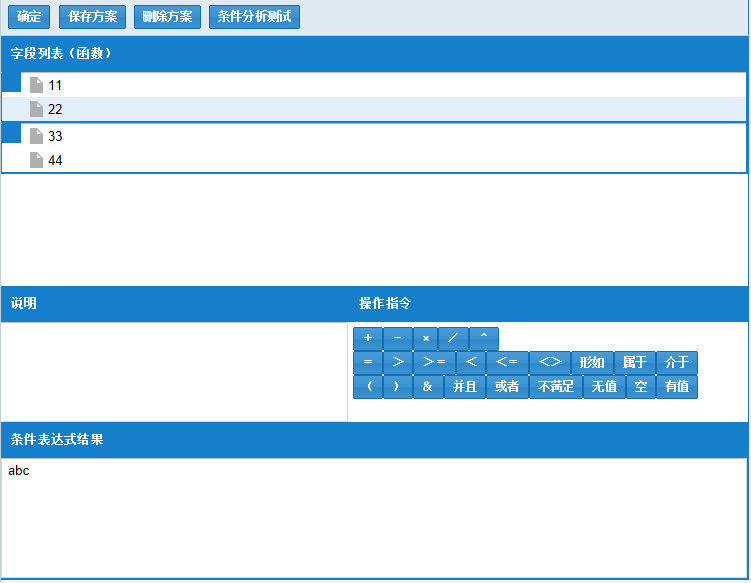Select field 11 in the field list
The width and height of the screenshot is (751, 583).
(55, 86)
